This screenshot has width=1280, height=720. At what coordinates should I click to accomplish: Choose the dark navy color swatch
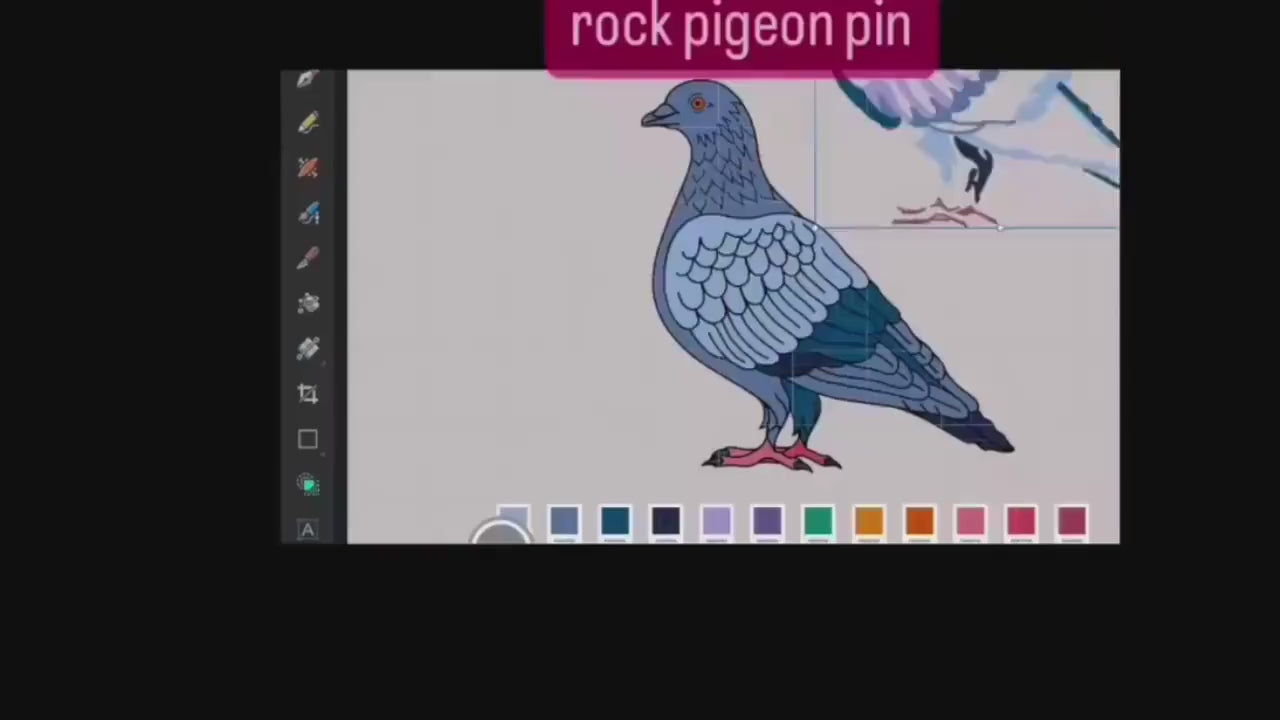point(665,521)
